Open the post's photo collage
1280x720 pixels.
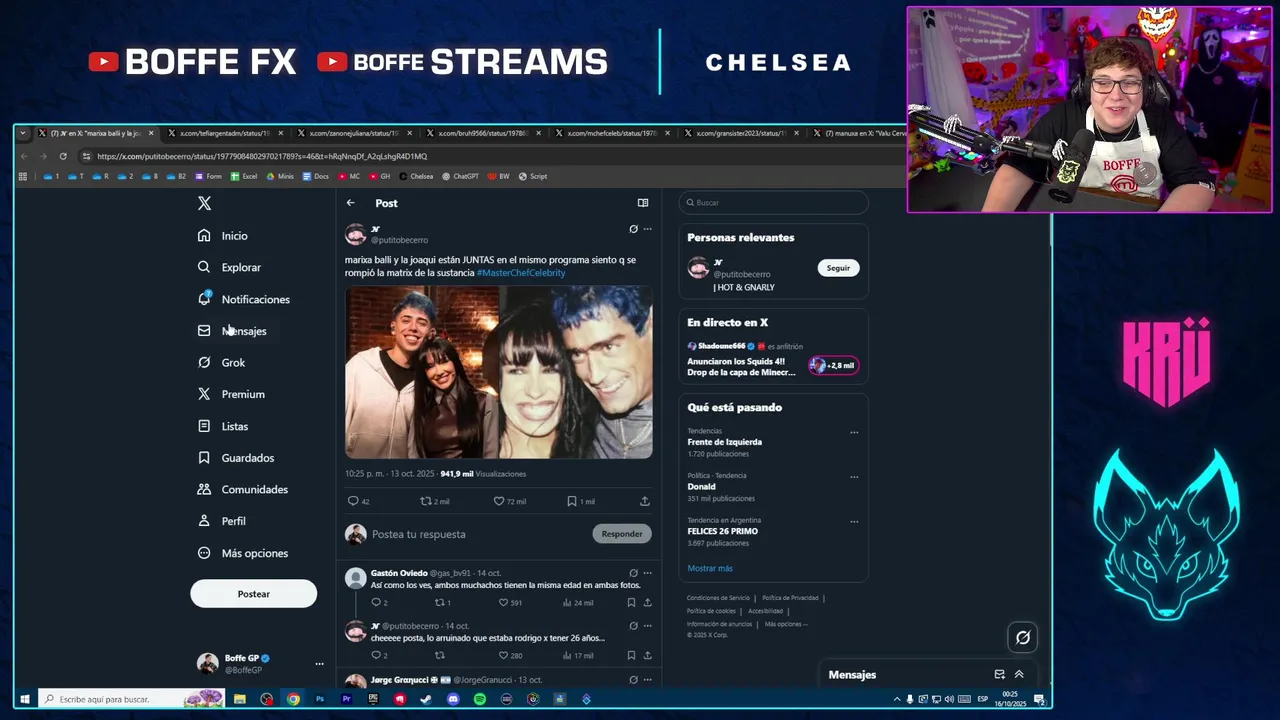coord(499,372)
